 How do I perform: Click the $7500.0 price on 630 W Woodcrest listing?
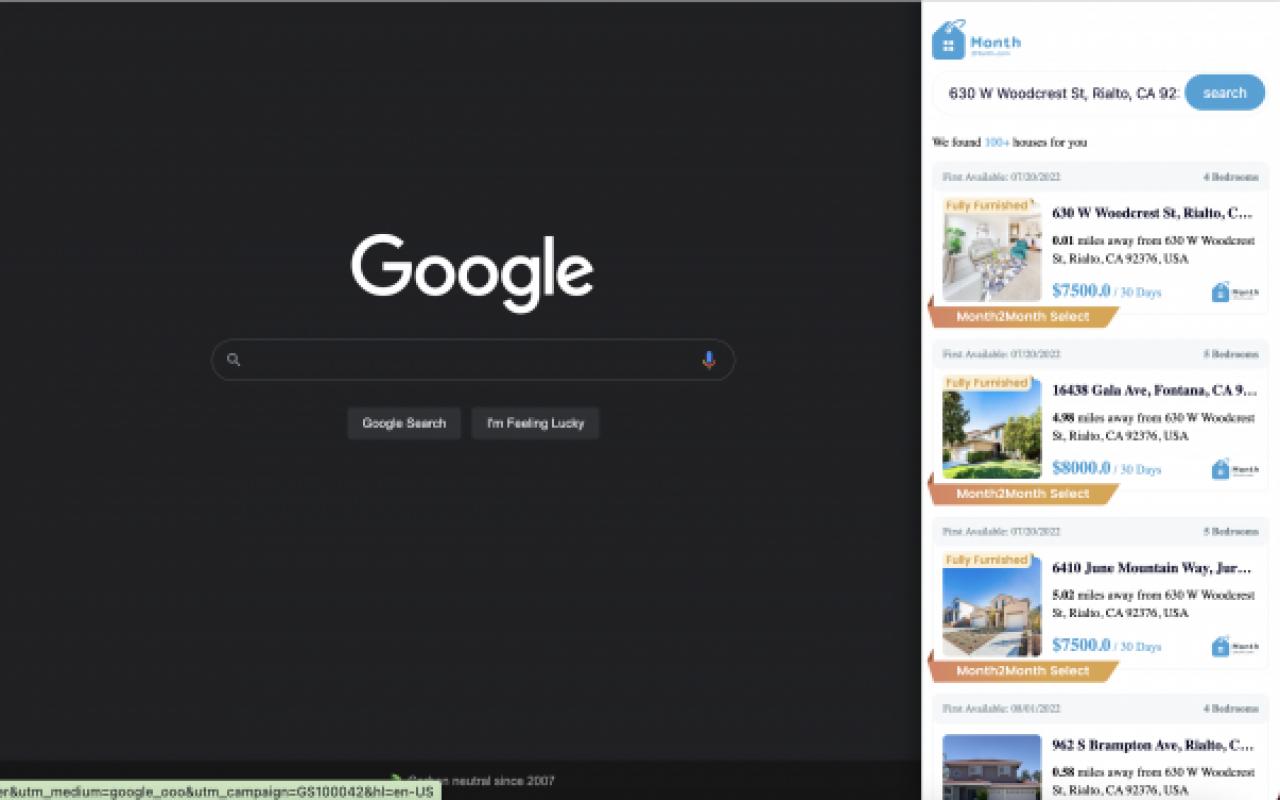coord(1081,291)
